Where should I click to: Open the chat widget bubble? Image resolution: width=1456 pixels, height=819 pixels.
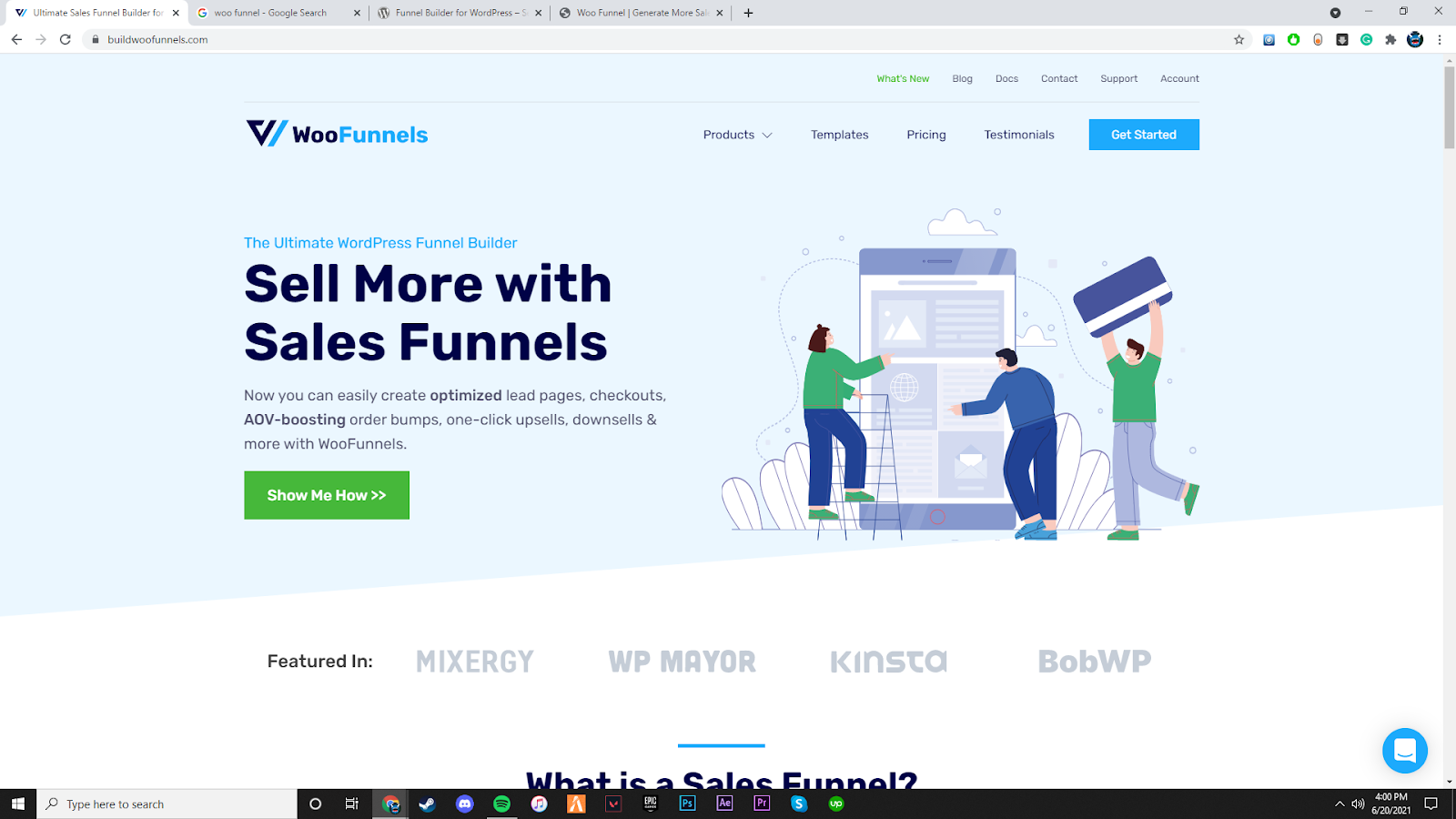1404,751
